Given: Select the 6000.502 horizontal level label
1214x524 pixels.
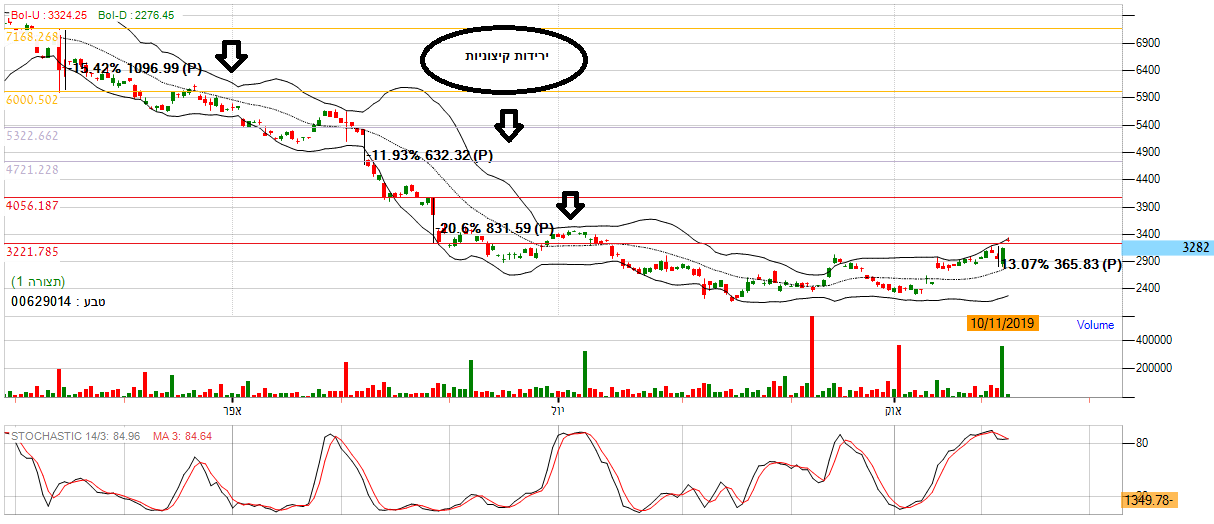Looking at the screenshot, I should coord(32,100).
